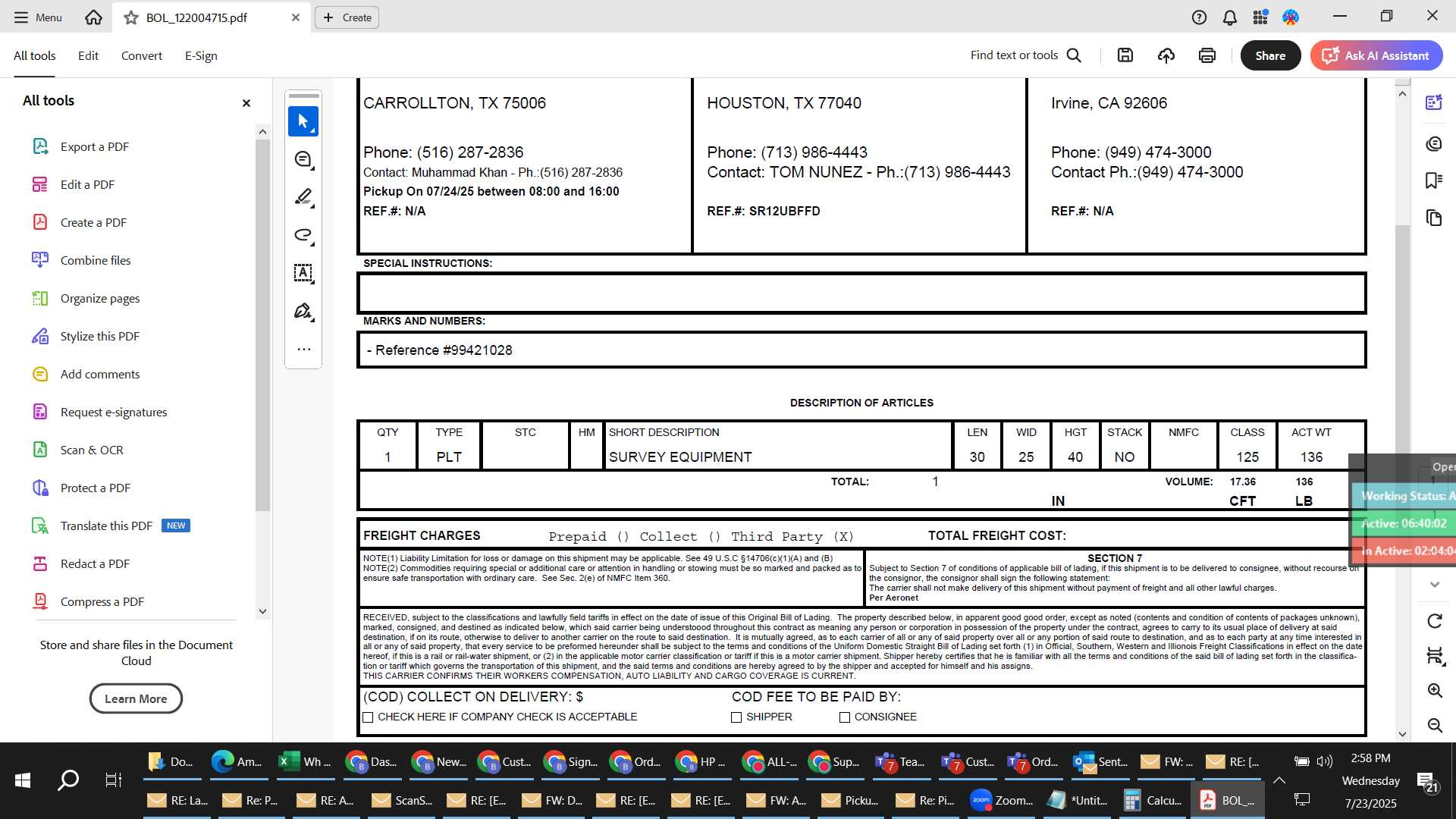Open the Help question mark icon
The height and width of the screenshot is (819, 1456).
pos(1199,17)
